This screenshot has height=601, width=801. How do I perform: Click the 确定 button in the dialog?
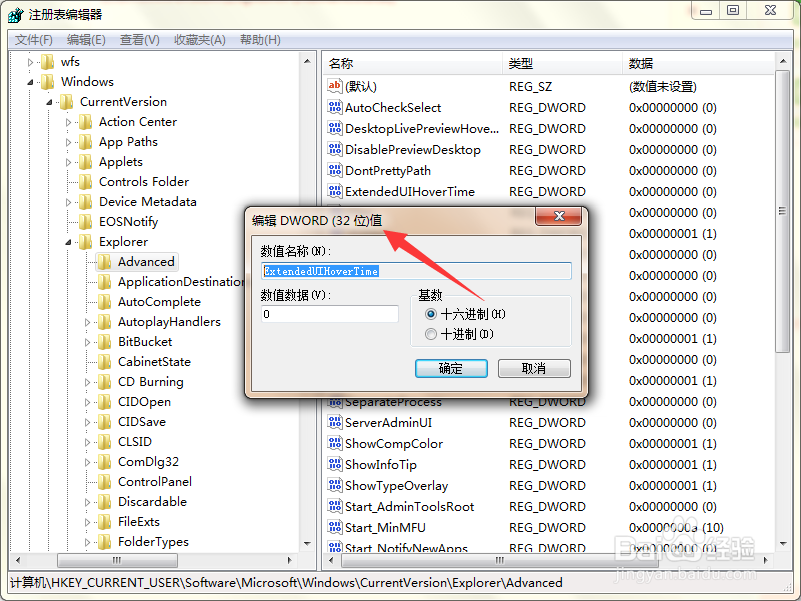(x=449, y=368)
